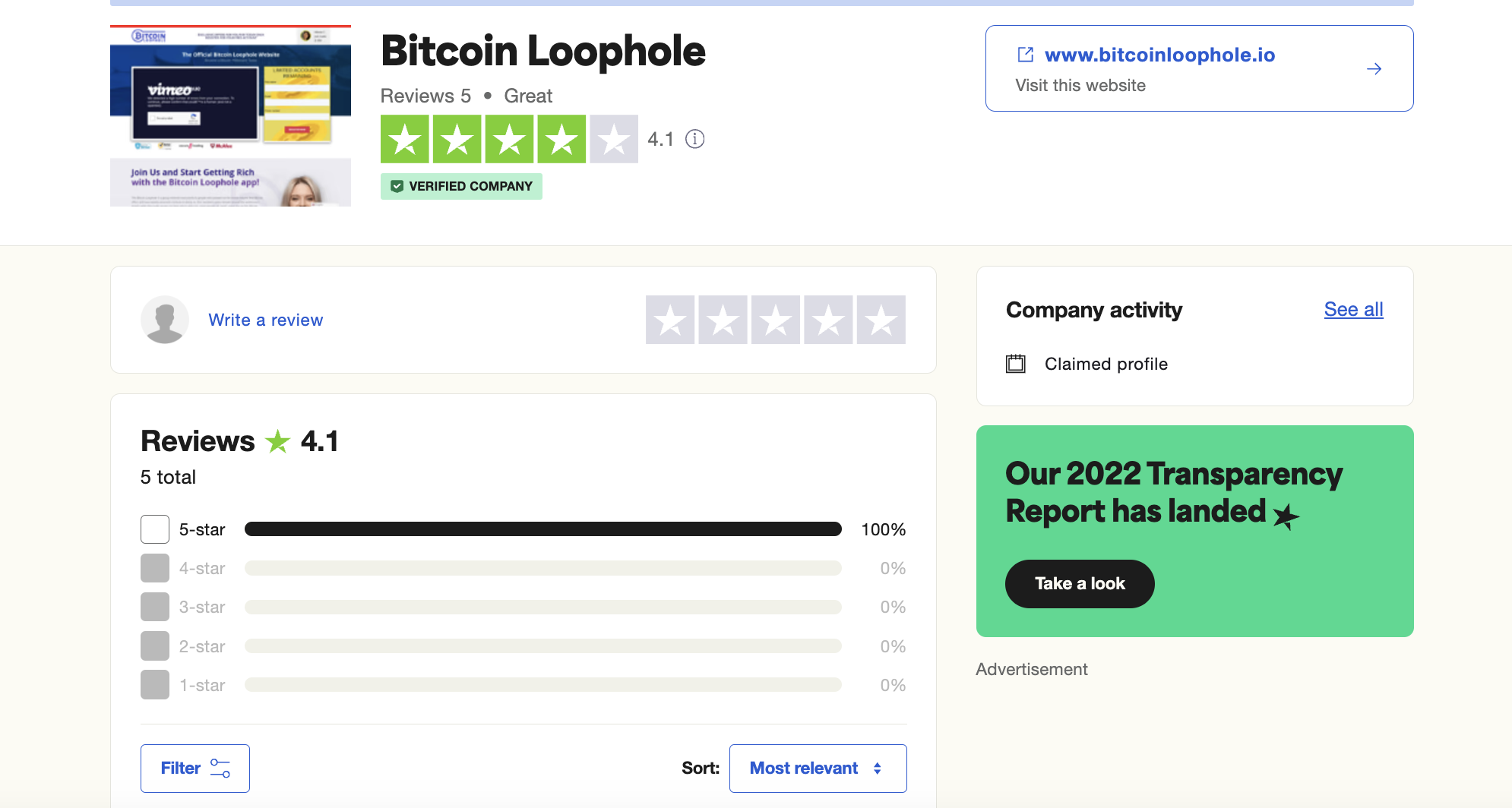Screen dimensions: 1512x808
Task: Open the www.bitcoinloophole.io link
Action: pyautogui.click(x=1160, y=55)
